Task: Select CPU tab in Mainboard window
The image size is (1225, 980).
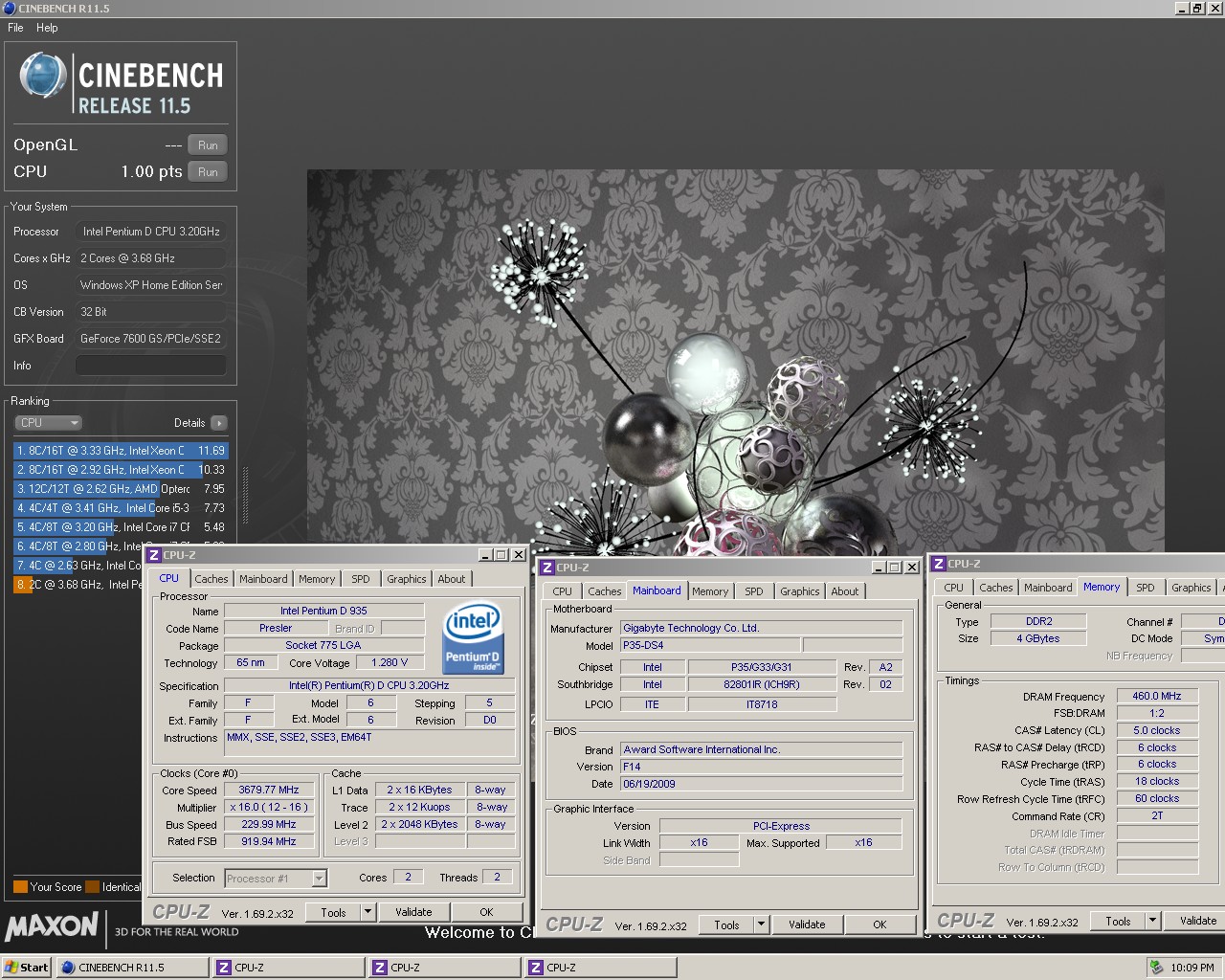Action: pos(563,591)
